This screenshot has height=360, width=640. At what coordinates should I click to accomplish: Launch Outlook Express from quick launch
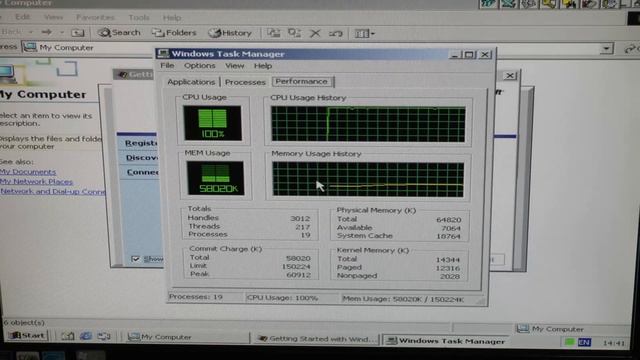(104, 336)
